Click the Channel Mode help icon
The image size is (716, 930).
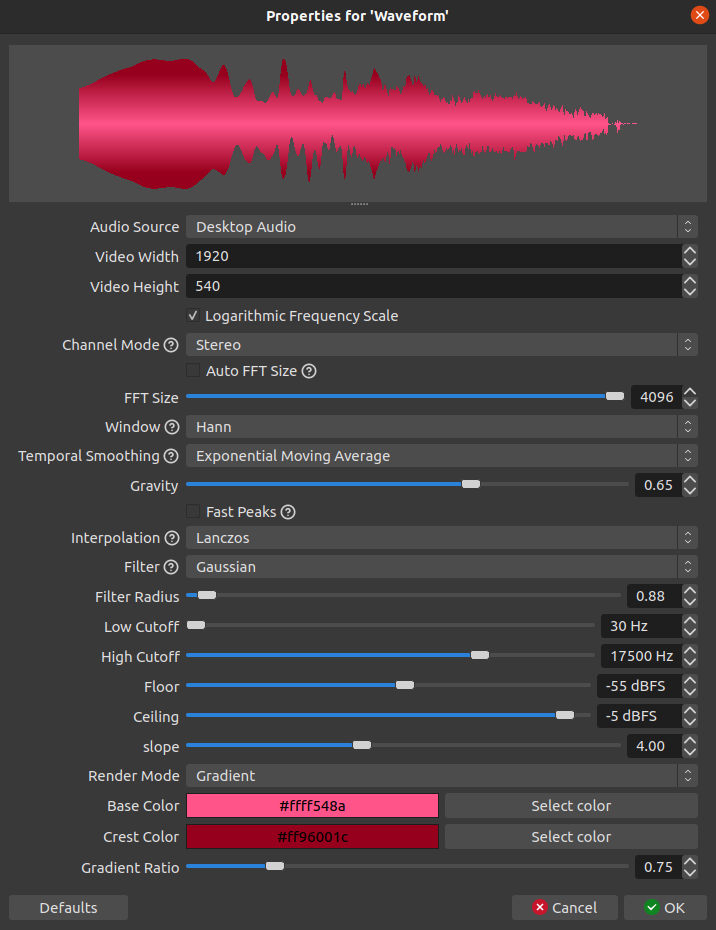click(x=171, y=345)
